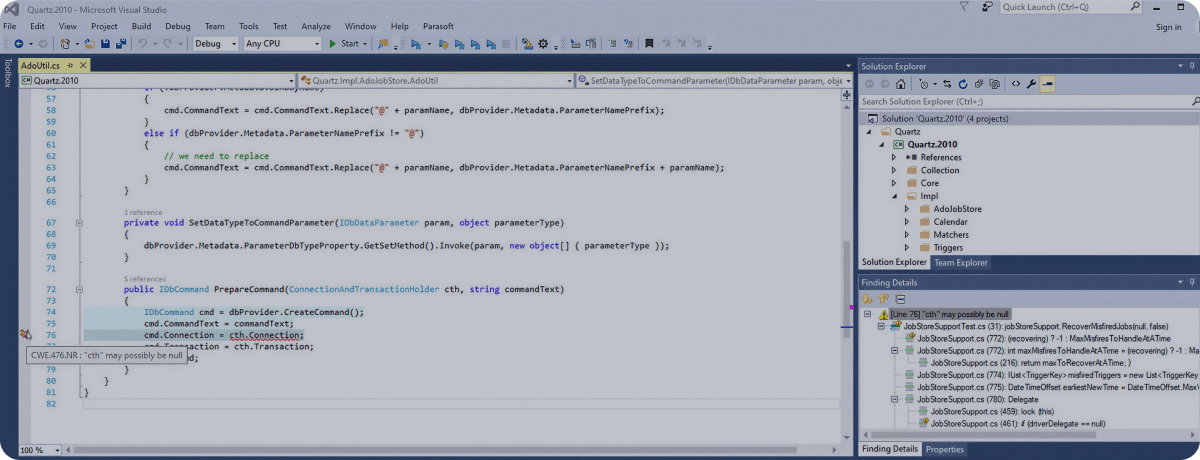Switch to the Team Explorer tab
1200x460 pixels.
pyautogui.click(x=960, y=263)
